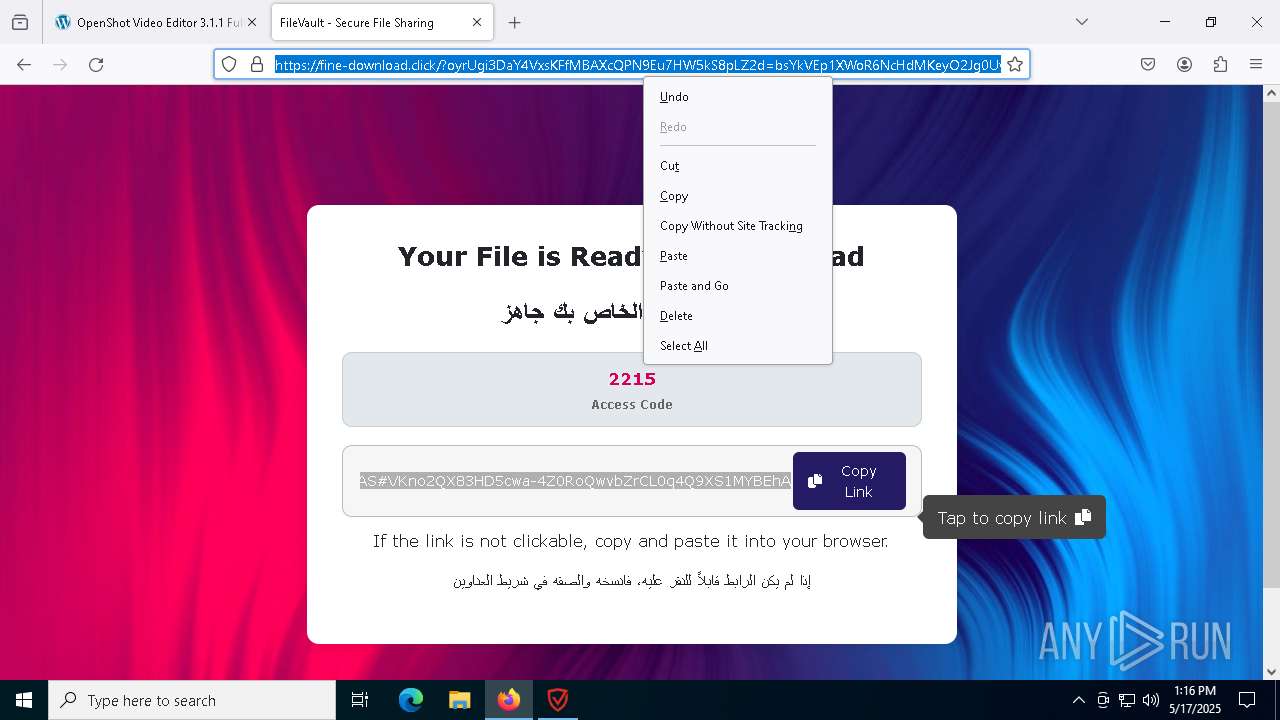Open Firefox View (recent browsing) icon
1280x720 pixels.
[20, 22]
